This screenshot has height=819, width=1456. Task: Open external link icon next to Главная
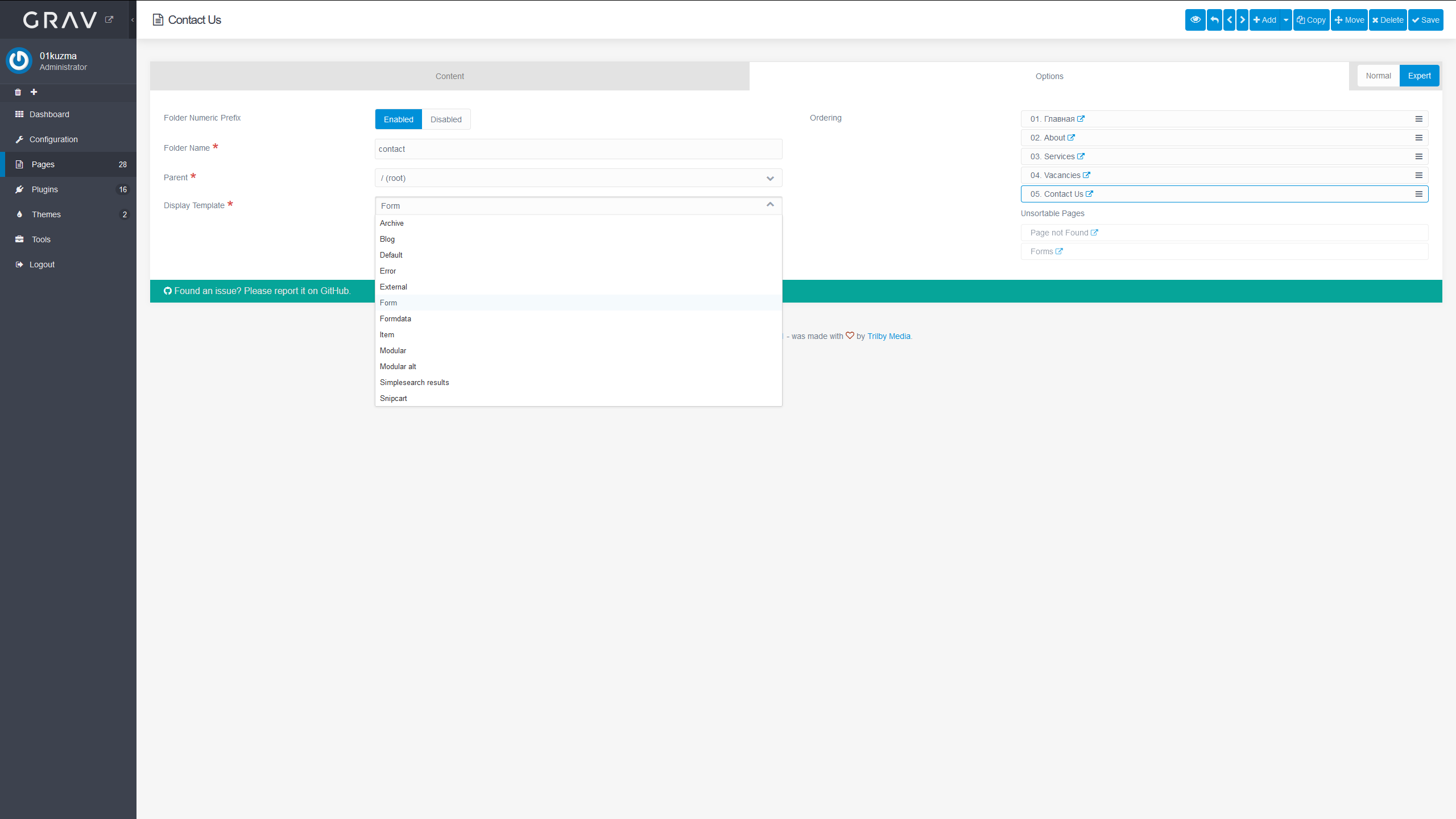[x=1081, y=119]
